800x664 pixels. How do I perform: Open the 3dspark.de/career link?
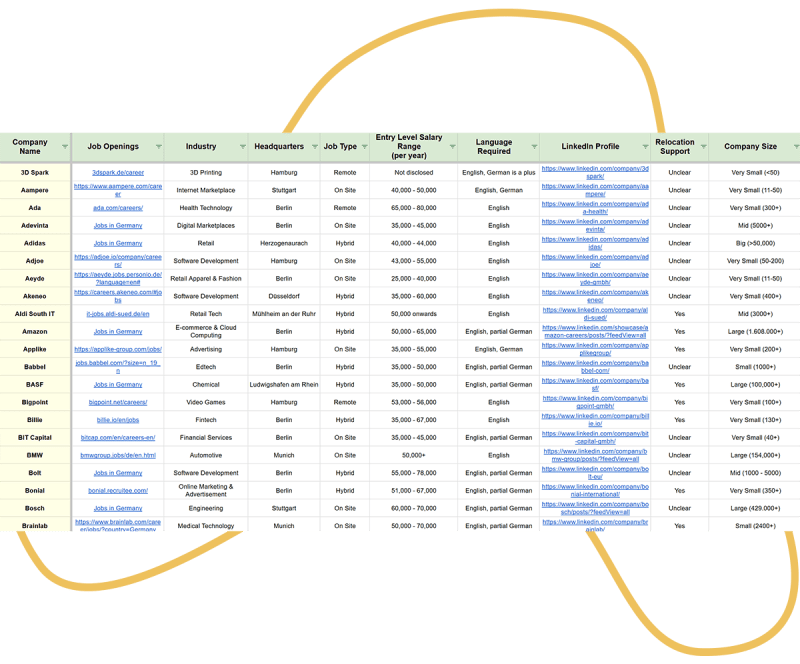(118, 172)
